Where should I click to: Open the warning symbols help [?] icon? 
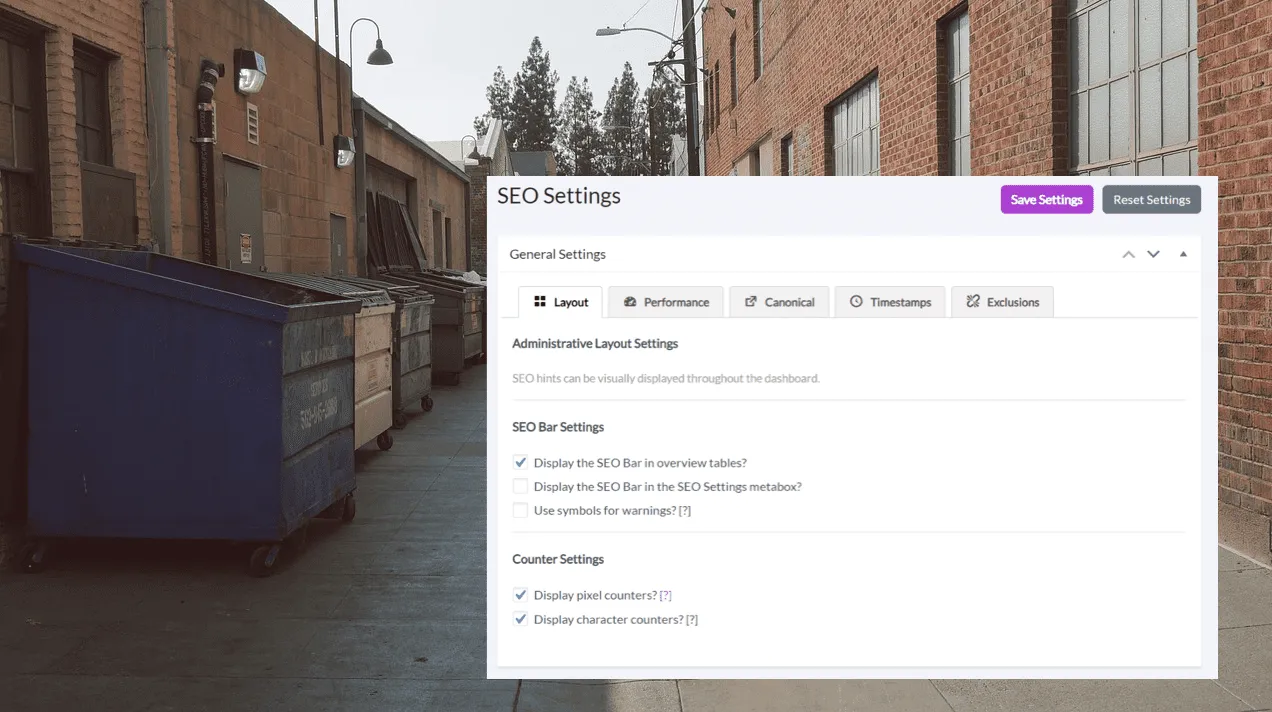tap(683, 510)
